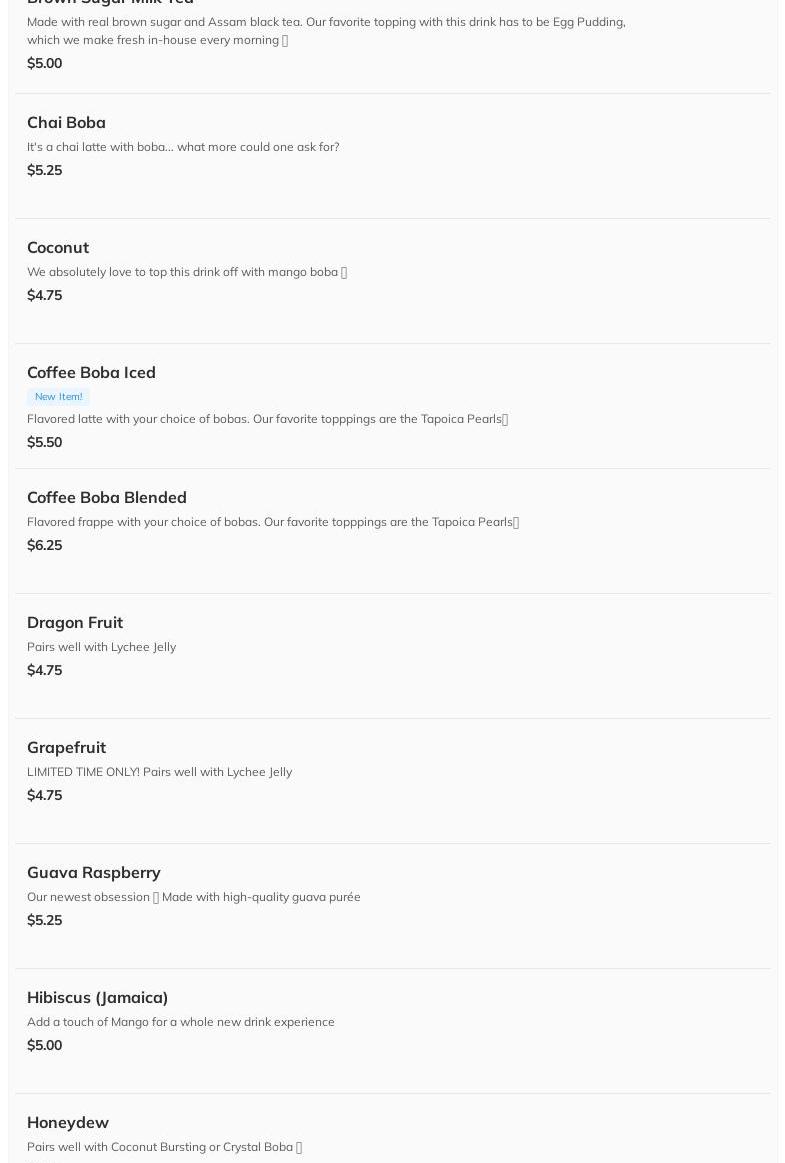Pick the Guava Raspberry drink
The height and width of the screenshot is (1163, 785).
point(94,873)
